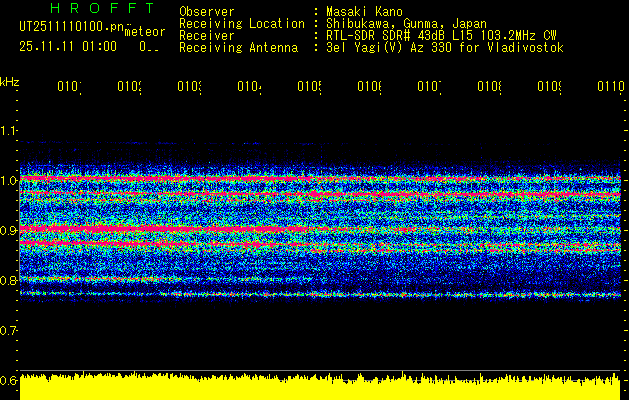Click the Receiving Antenna label

[x=239, y=48]
